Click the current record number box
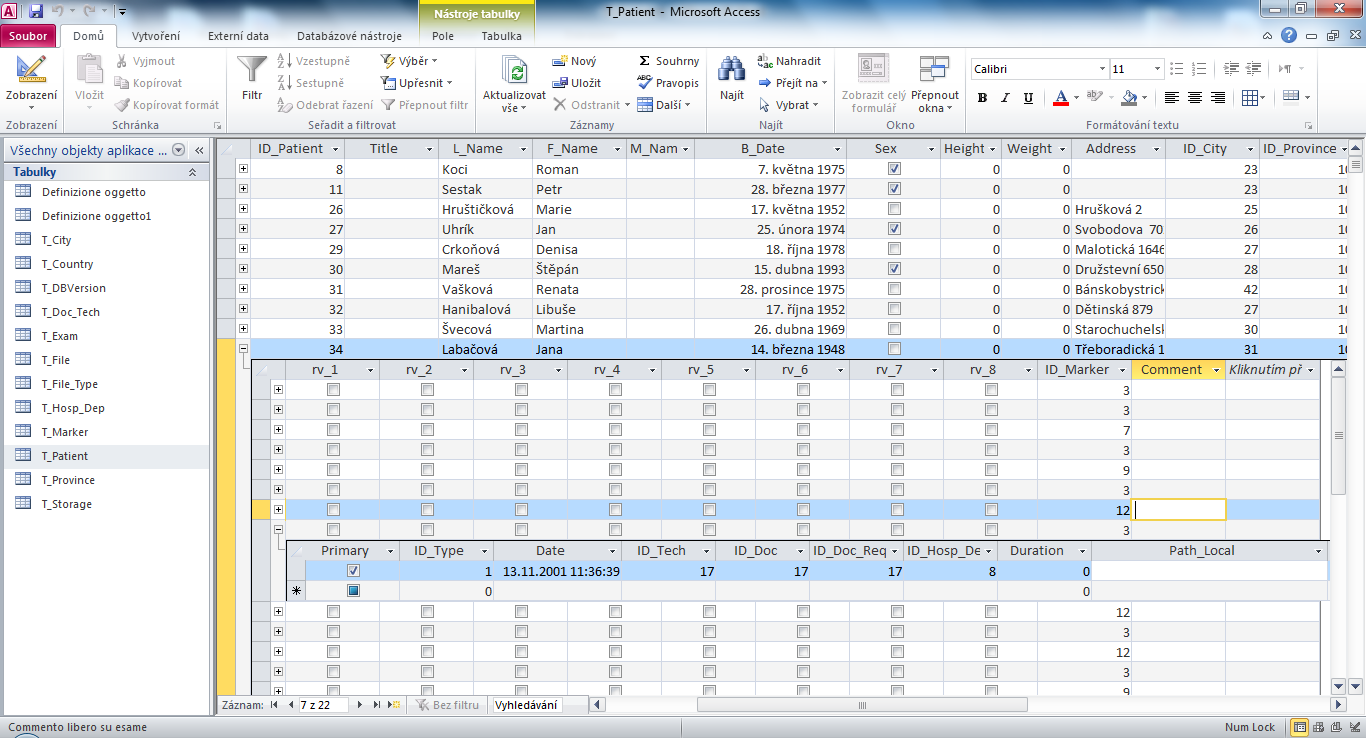This screenshot has width=1366, height=738. click(x=323, y=705)
